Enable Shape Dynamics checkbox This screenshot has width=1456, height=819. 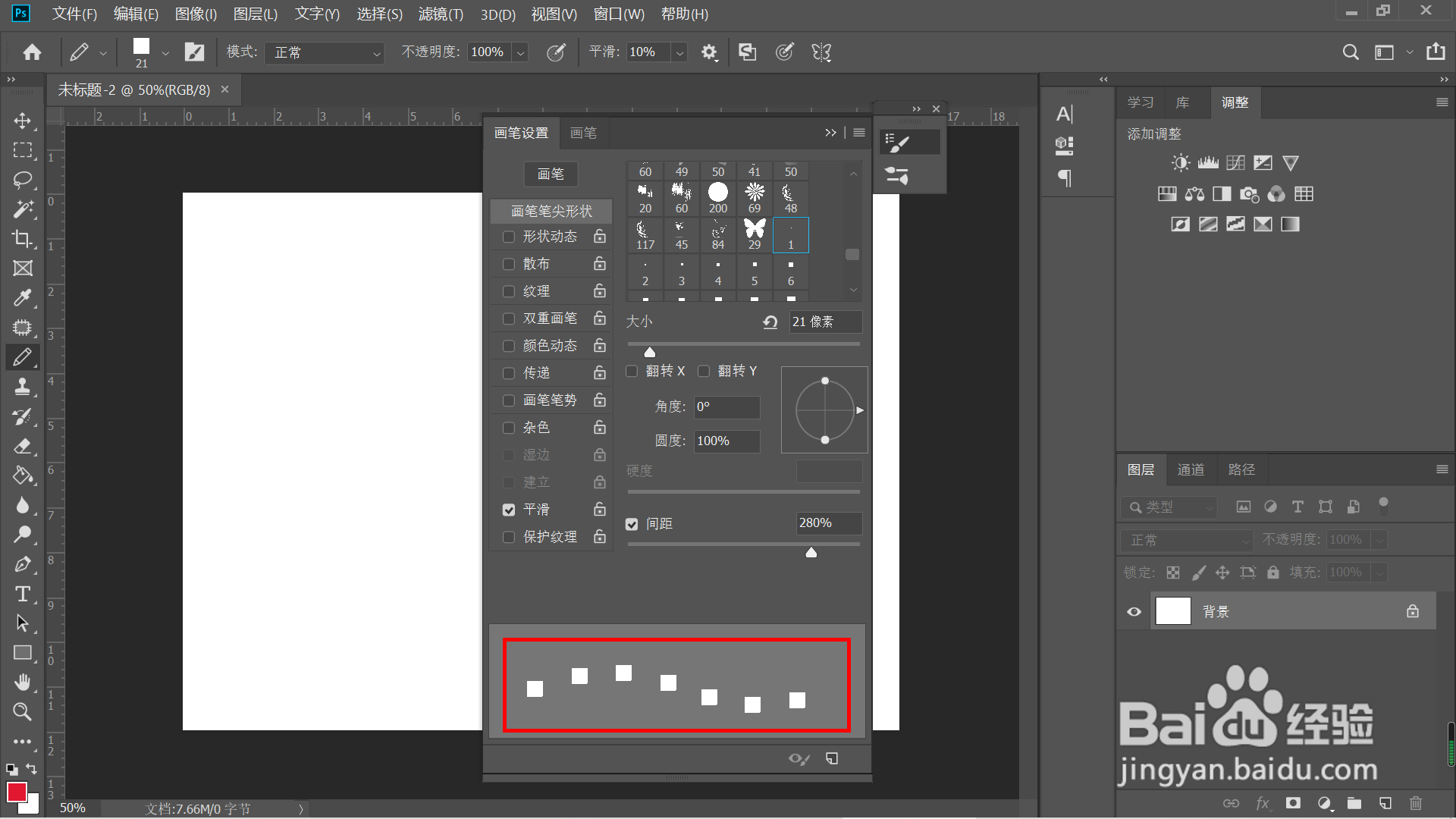click(509, 237)
